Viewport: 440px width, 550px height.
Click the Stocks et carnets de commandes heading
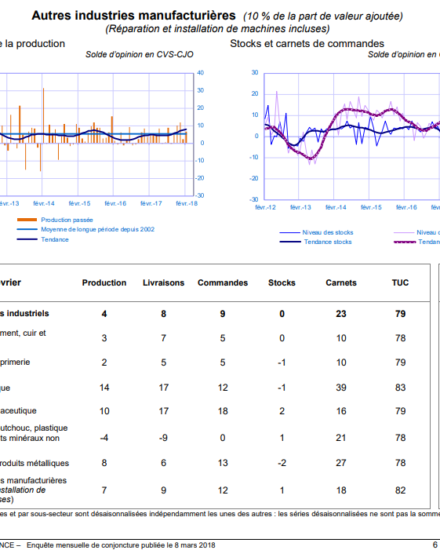[307, 43]
